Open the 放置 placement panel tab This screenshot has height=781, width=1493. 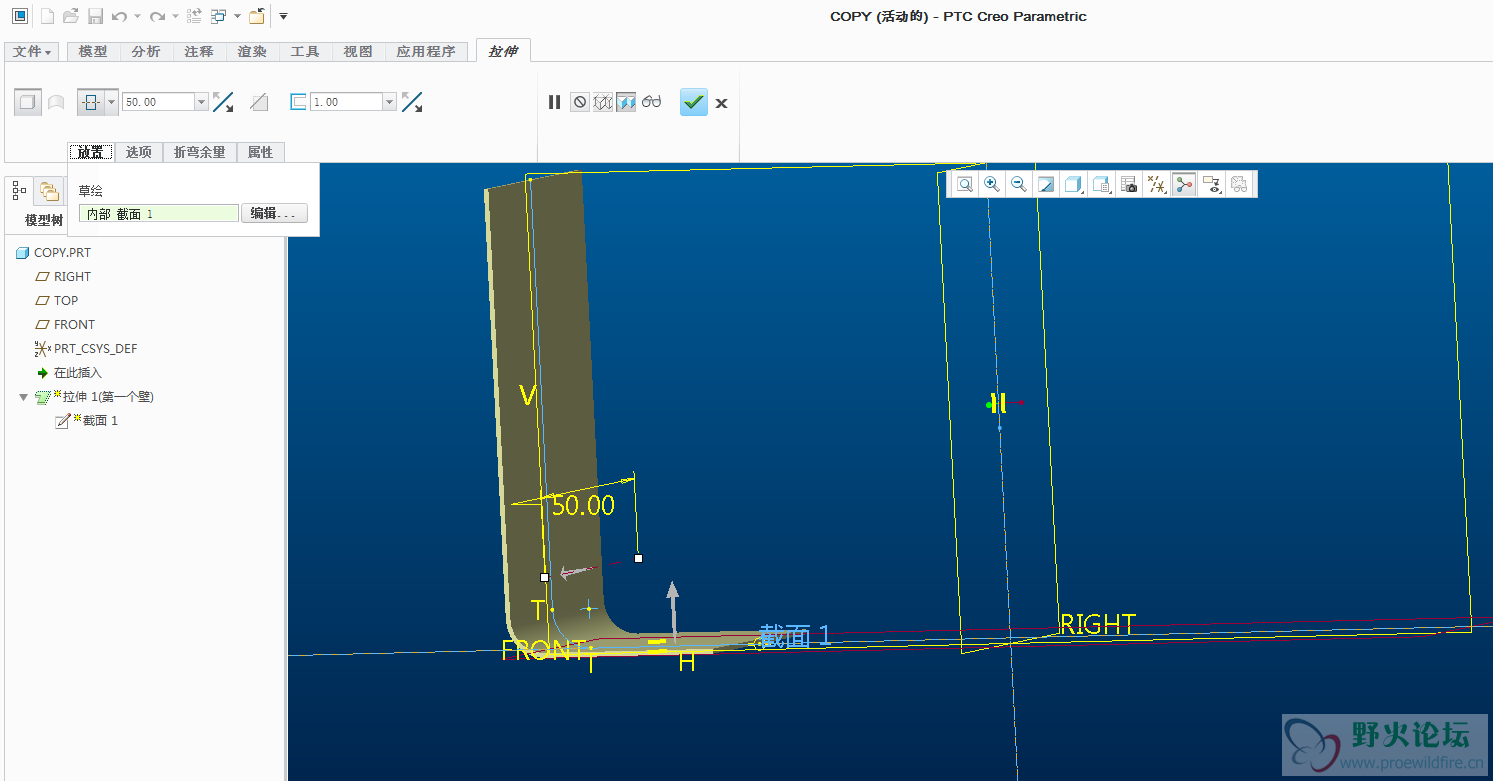coord(91,152)
